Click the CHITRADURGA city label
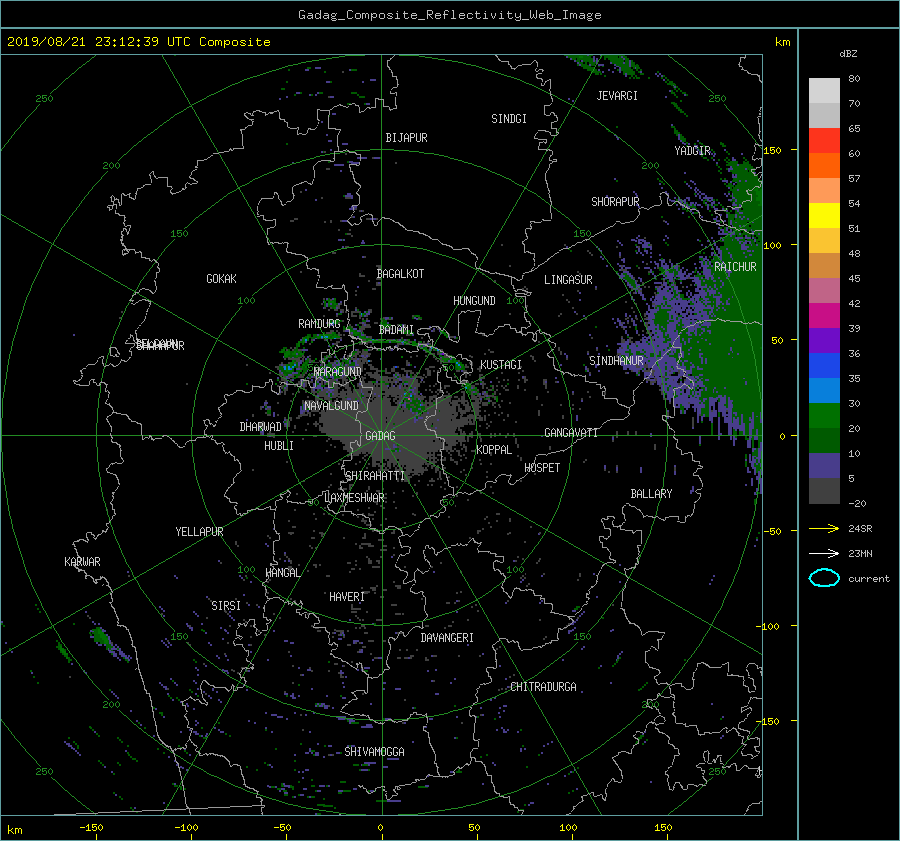The width and height of the screenshot is (900, 841). click(x=543, y=687)
